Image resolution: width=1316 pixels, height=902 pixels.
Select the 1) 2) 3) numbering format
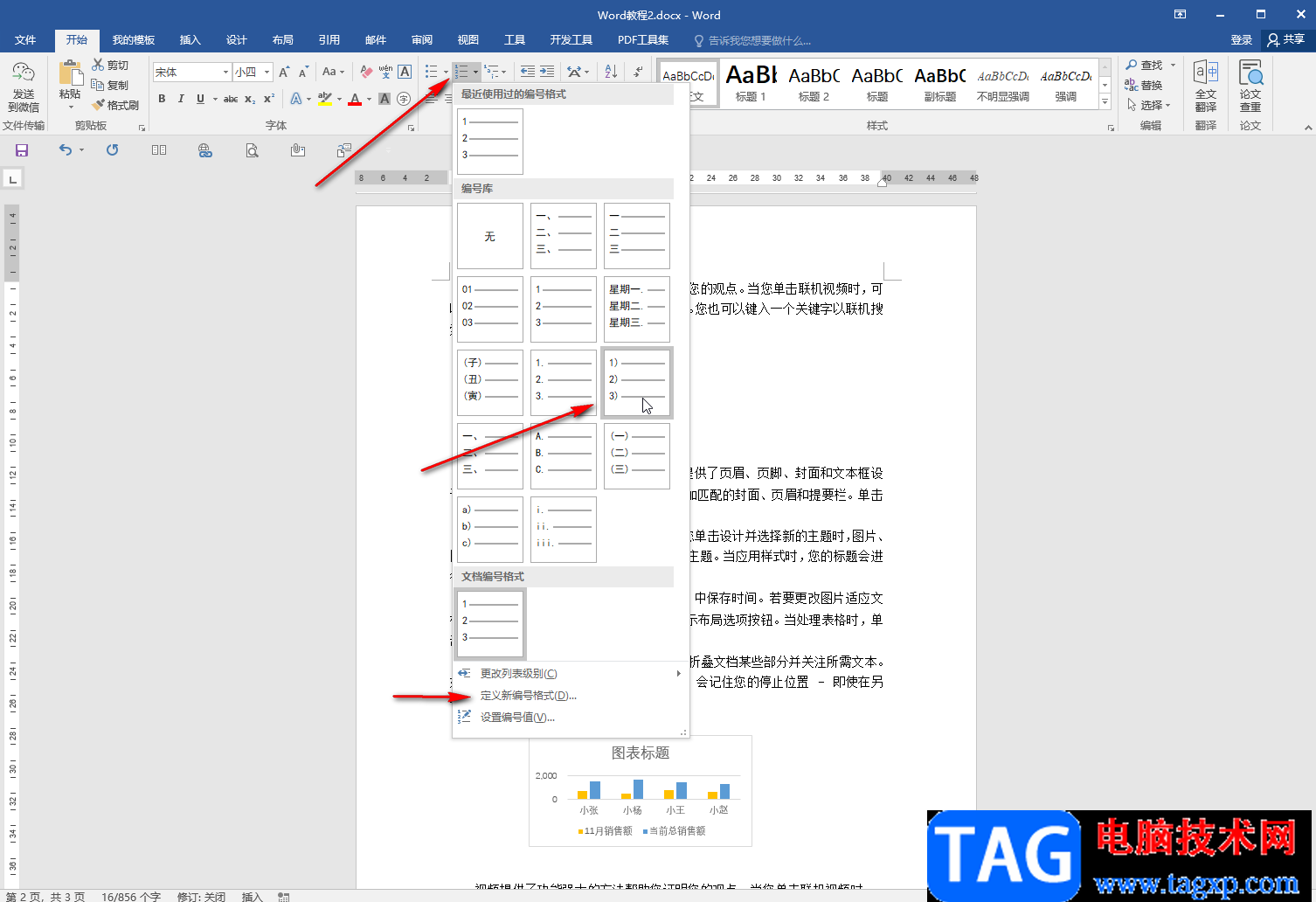tap(637, 383)
